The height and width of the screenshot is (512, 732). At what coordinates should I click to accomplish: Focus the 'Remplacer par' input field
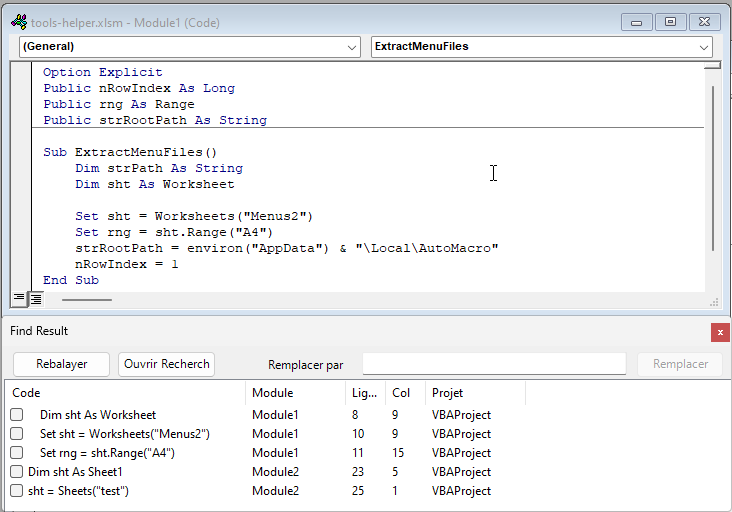pyautogui.click(x=494, y=364)
